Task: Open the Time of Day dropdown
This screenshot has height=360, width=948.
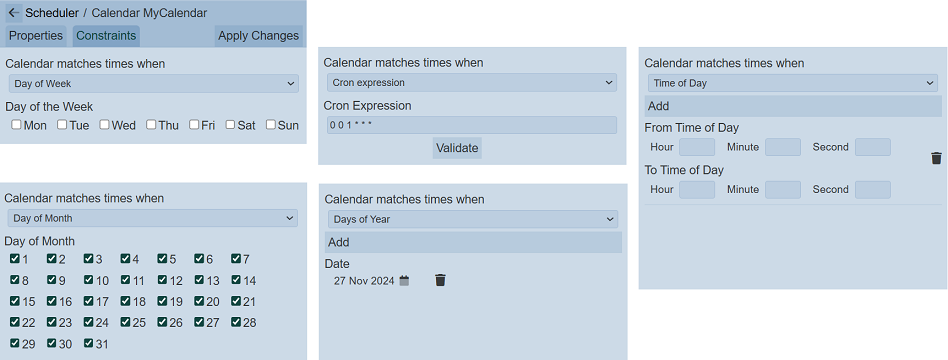Action: 793,83
